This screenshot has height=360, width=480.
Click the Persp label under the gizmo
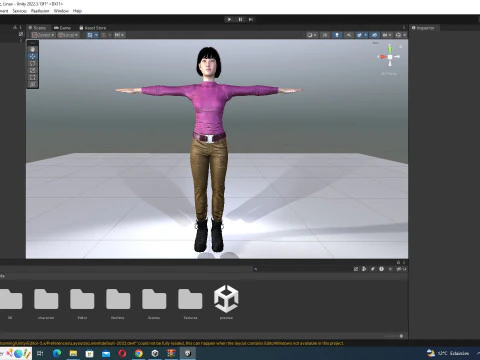tap(389, 74)
